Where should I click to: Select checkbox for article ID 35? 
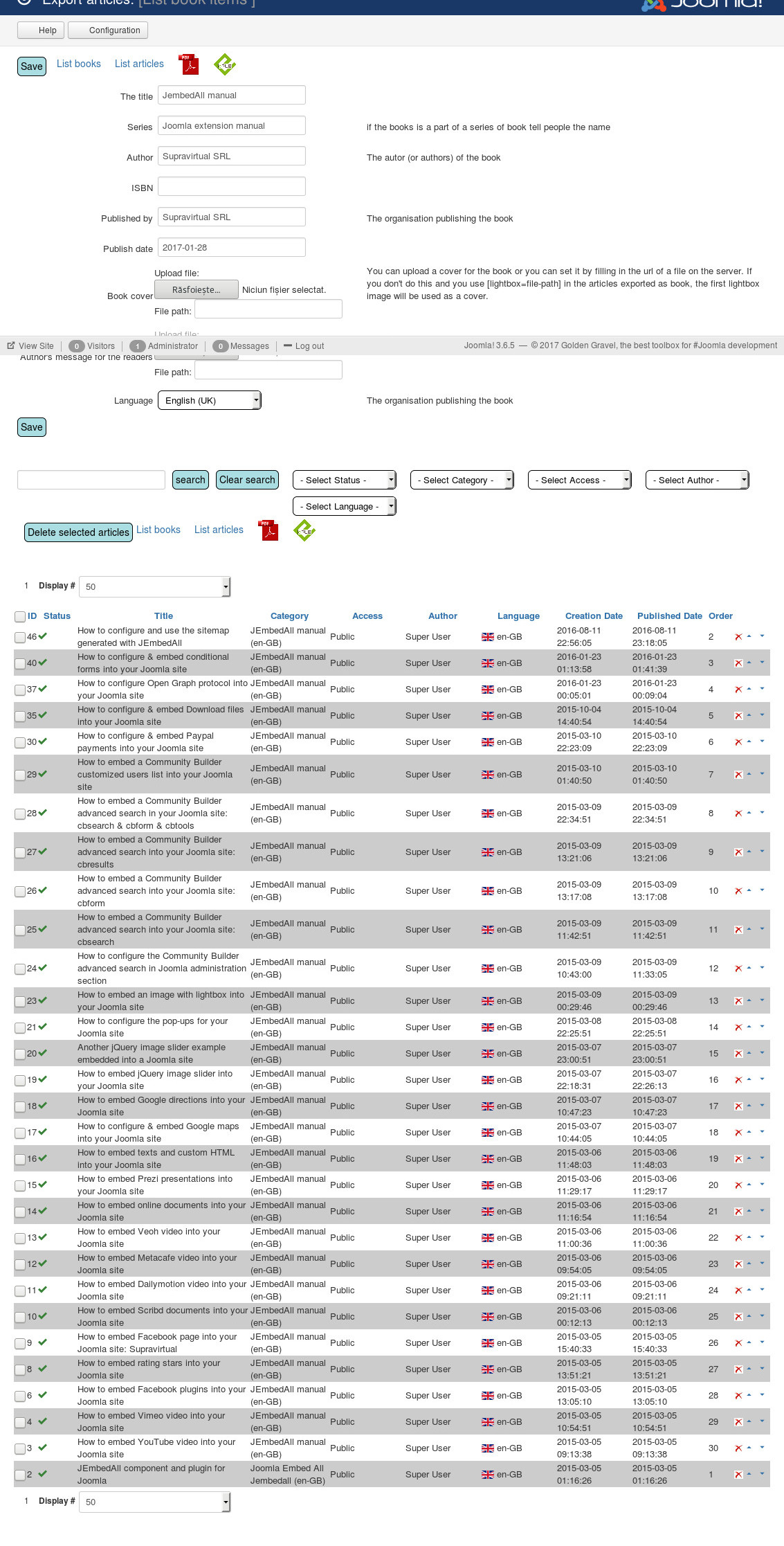pos(20,716)
